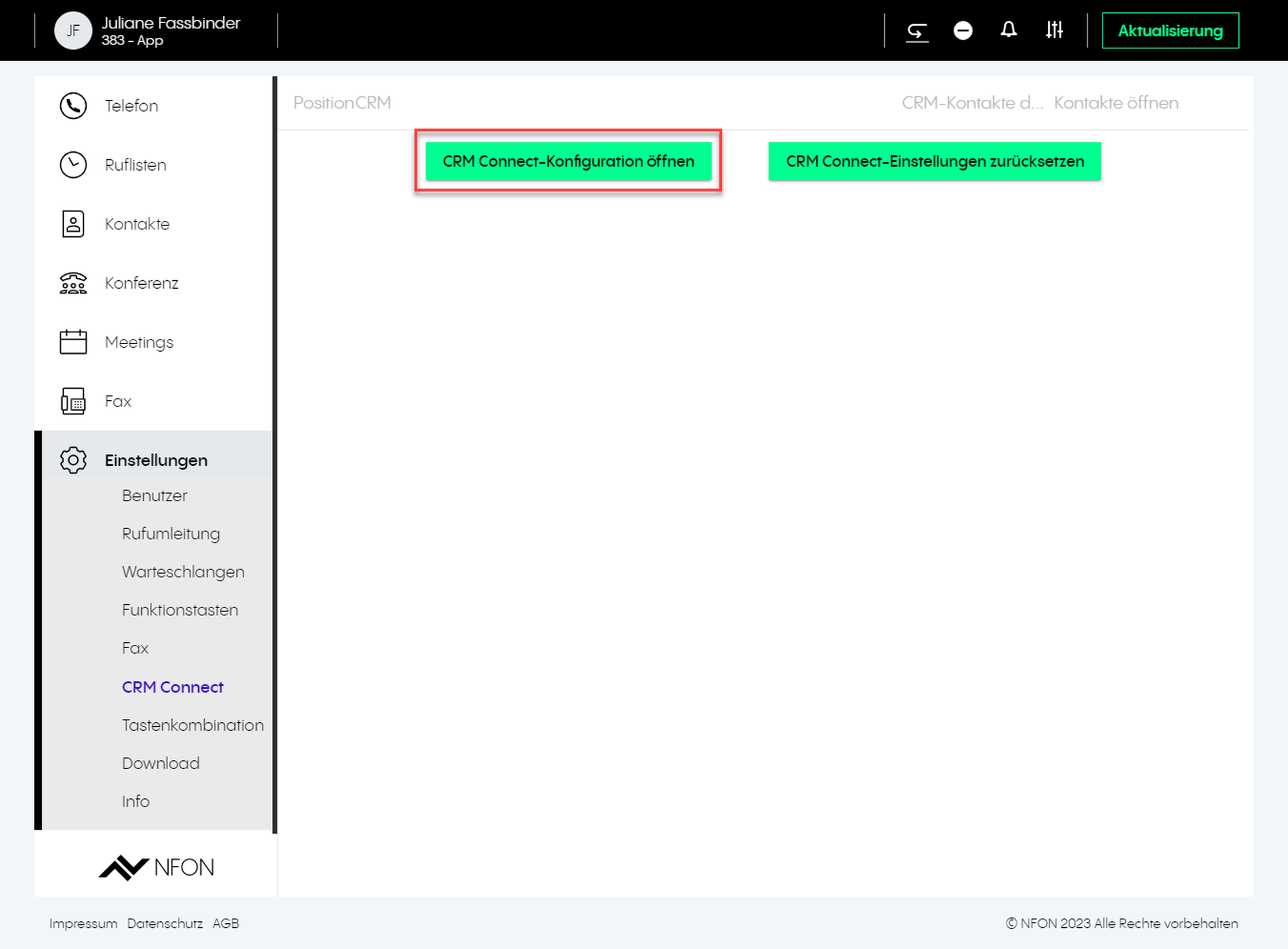1288x949 pixels.
Task: Collapse the Einstellungen settings menu
Action: [156, 461]
